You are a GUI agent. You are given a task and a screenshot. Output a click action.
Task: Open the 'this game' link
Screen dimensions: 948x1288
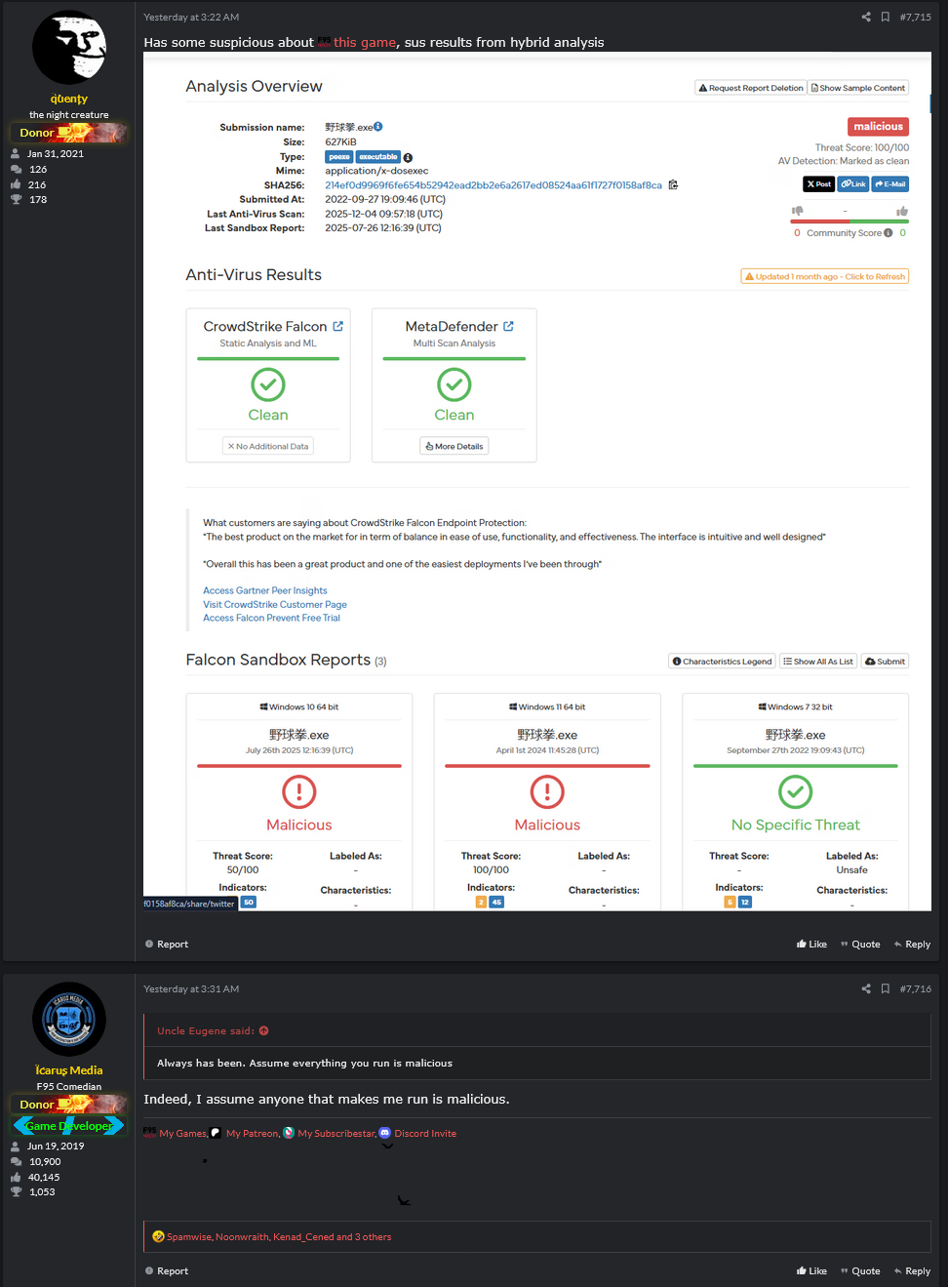(365, 42)
